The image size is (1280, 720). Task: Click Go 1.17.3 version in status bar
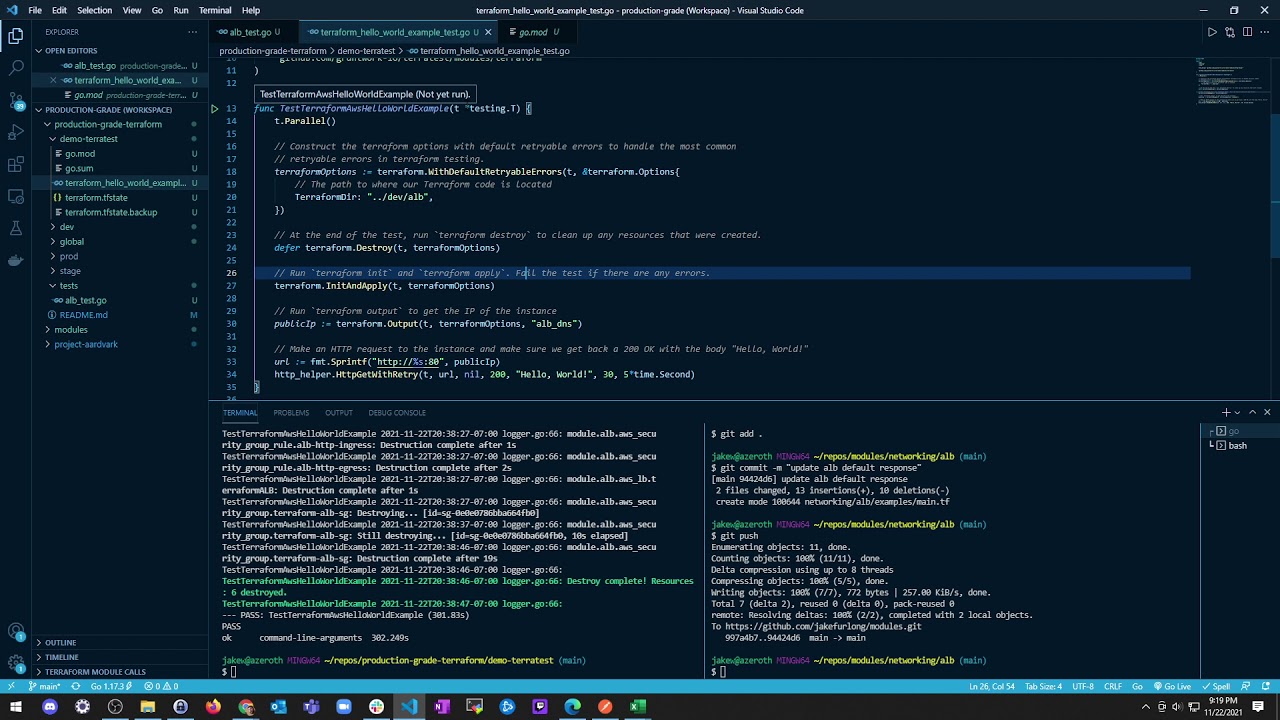(x=109, y=687)
